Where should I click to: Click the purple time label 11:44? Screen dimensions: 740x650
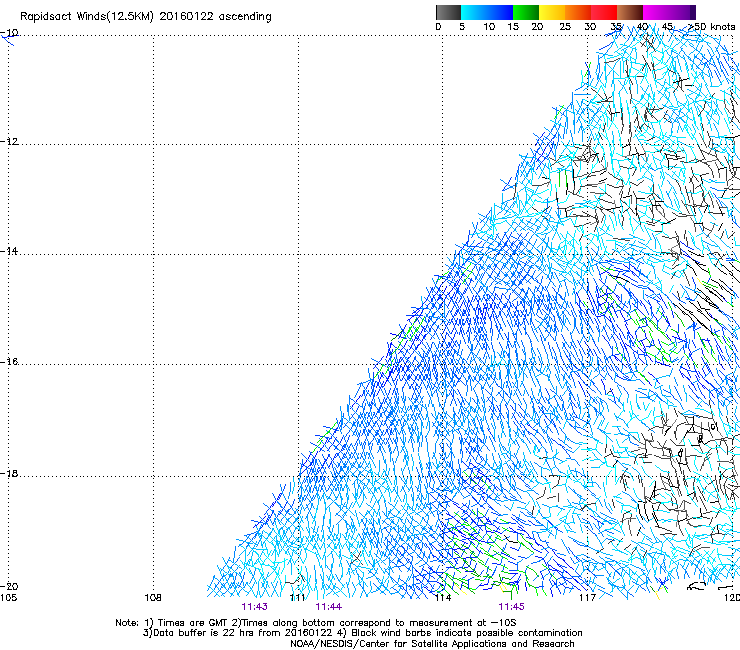[328, 607]
